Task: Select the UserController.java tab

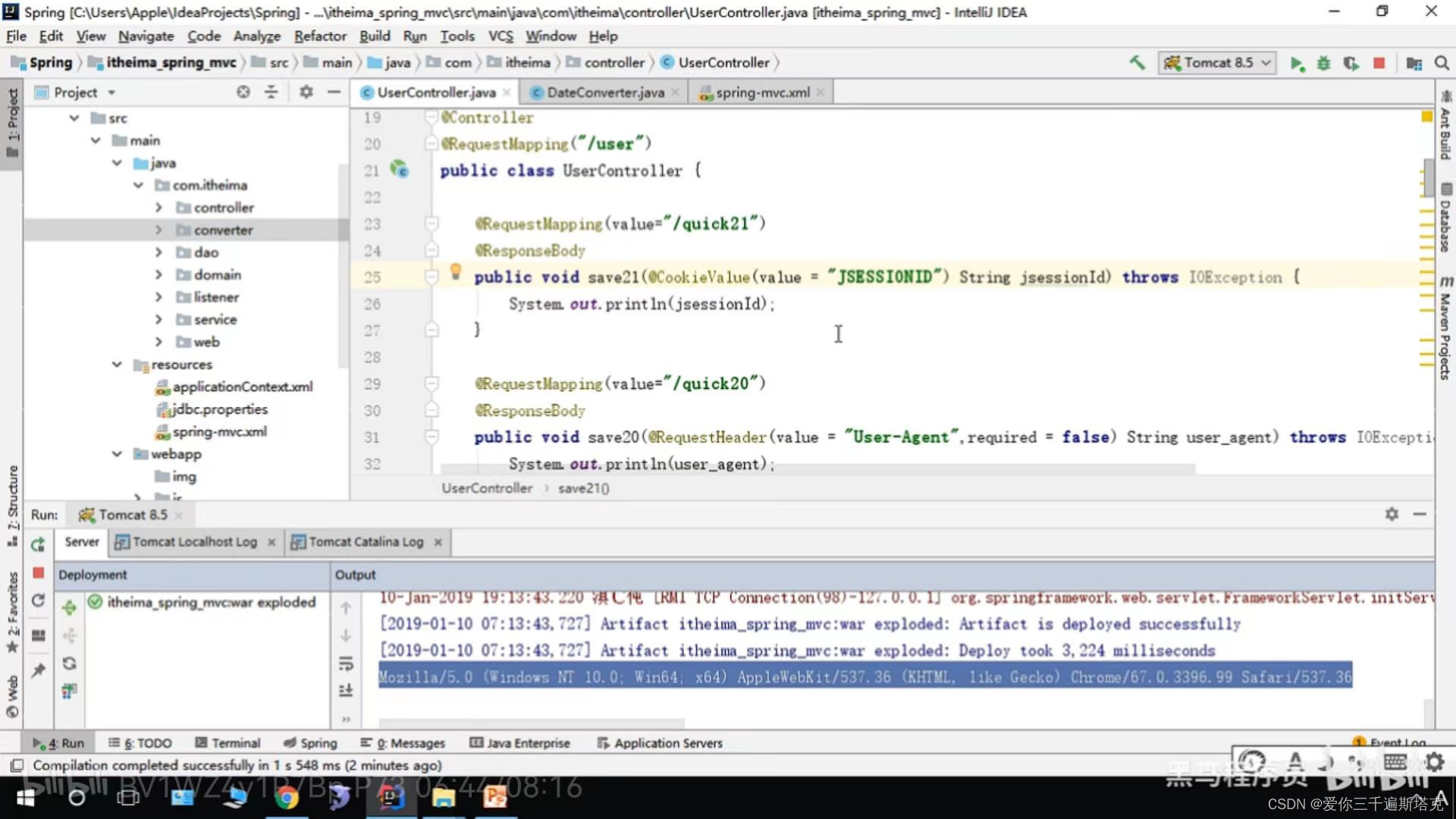Action: click(436, 92)
